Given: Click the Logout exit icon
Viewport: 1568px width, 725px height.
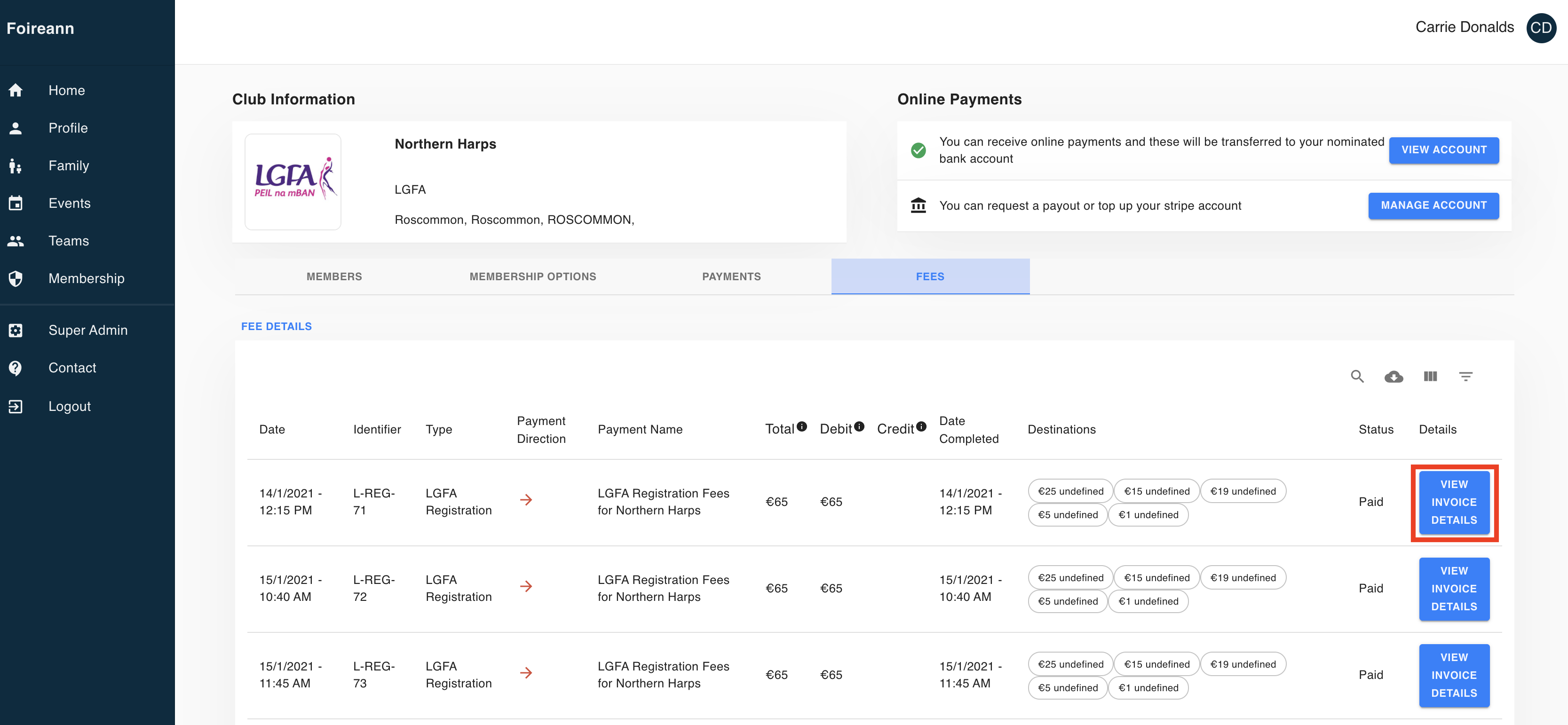Looking at the screenshot, I should coord(16,407).
